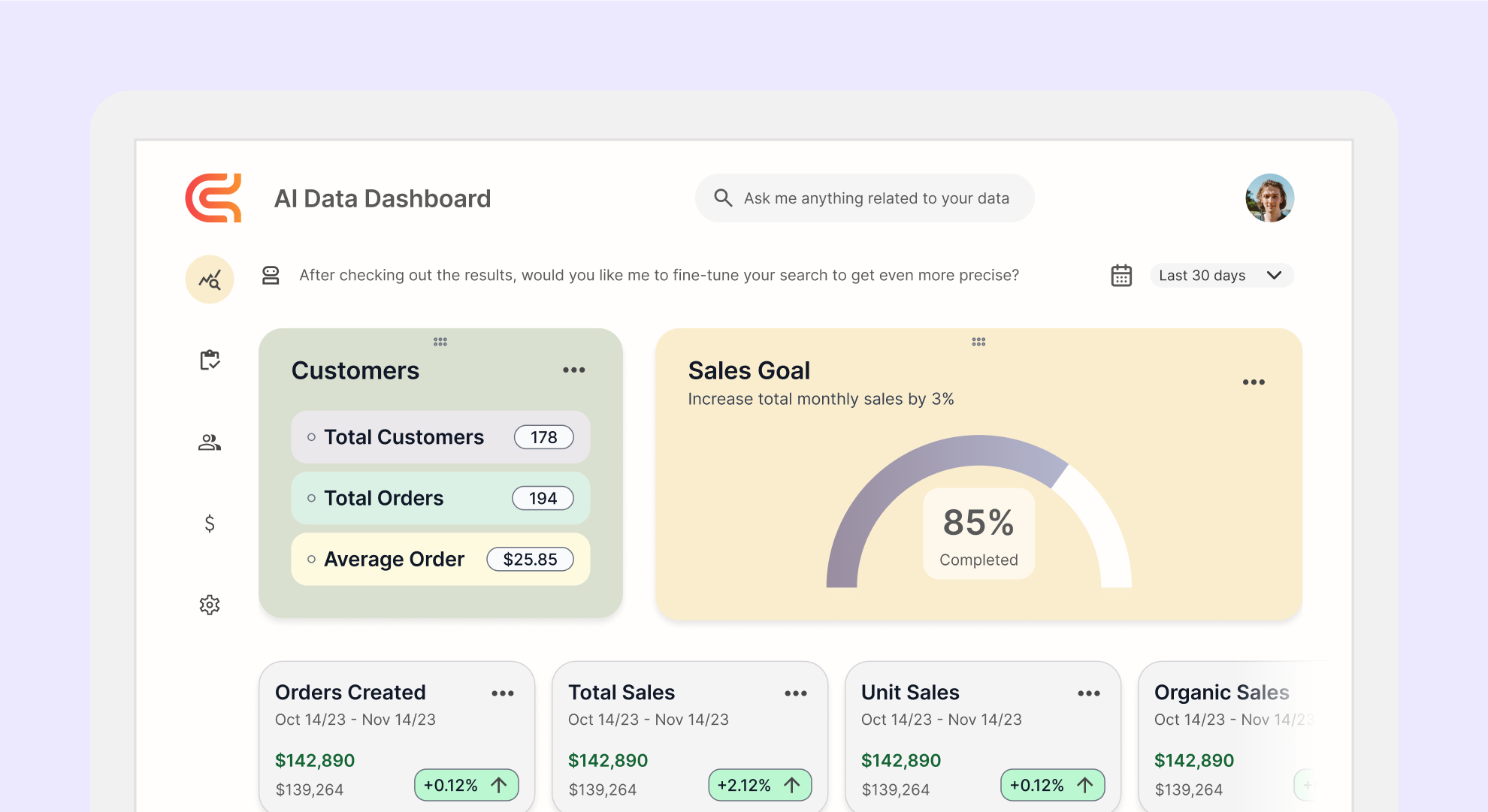This screenshot has width=1488, height=812.
Task: Open Total Sales card options menu
Action: pyautogui.click(x=796, y=693)
